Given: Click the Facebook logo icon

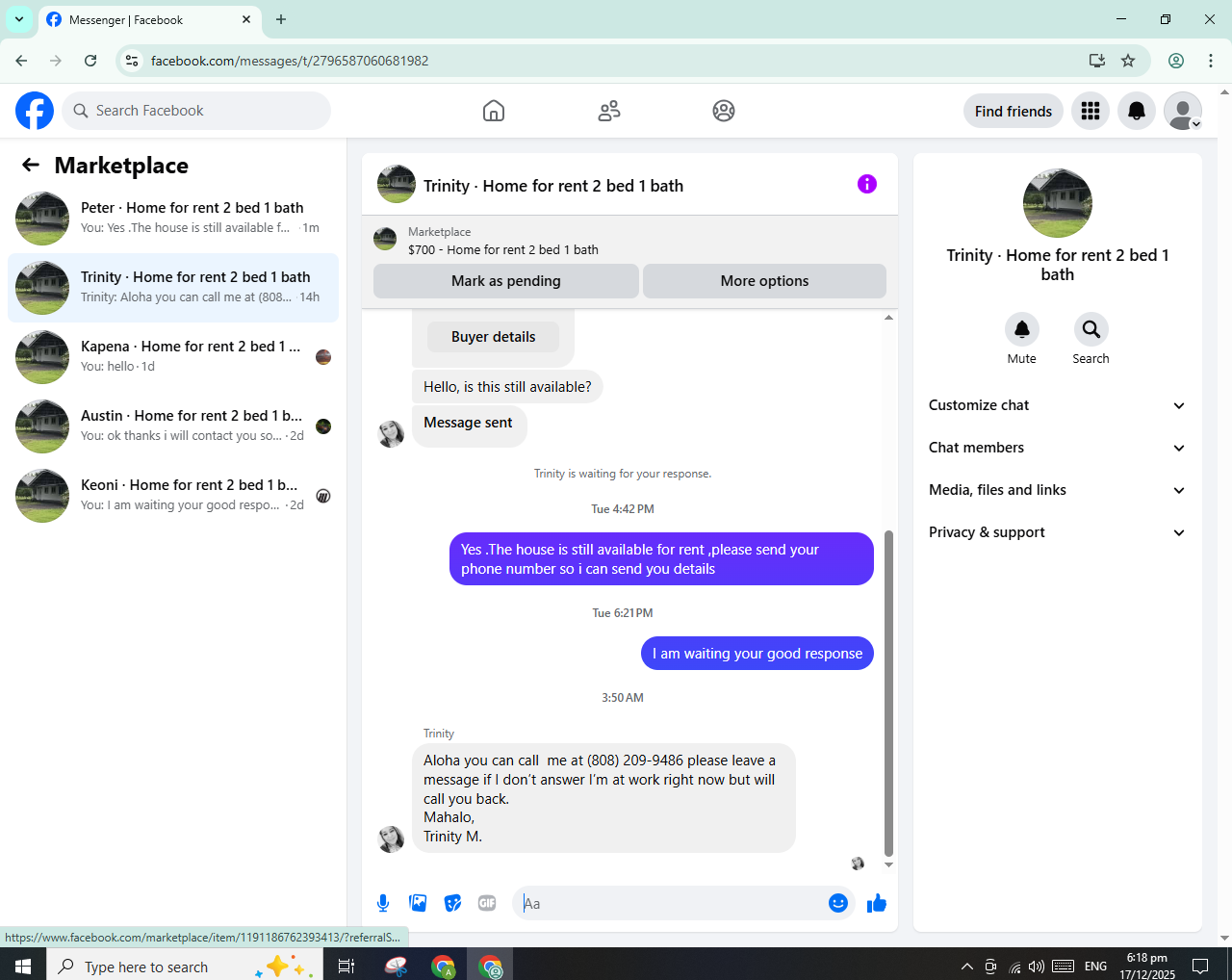Looking at the screenshot, I should pyautogui.click(x=35, y=111).
